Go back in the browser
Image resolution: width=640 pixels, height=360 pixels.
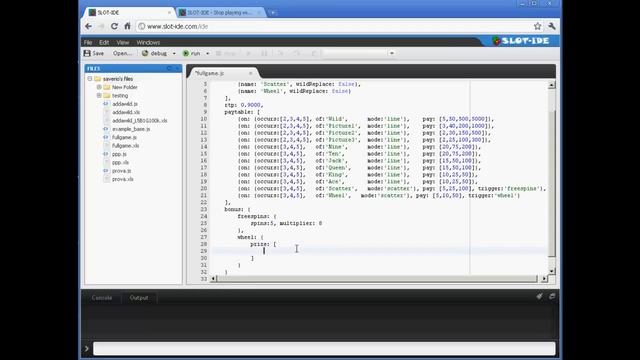pos(89,26)
